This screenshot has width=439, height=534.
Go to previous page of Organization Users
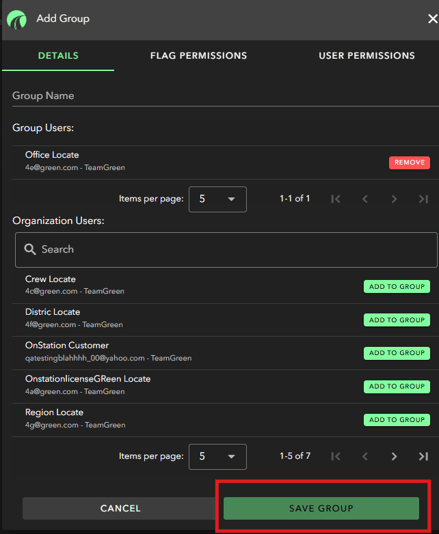tap(365, 456)
